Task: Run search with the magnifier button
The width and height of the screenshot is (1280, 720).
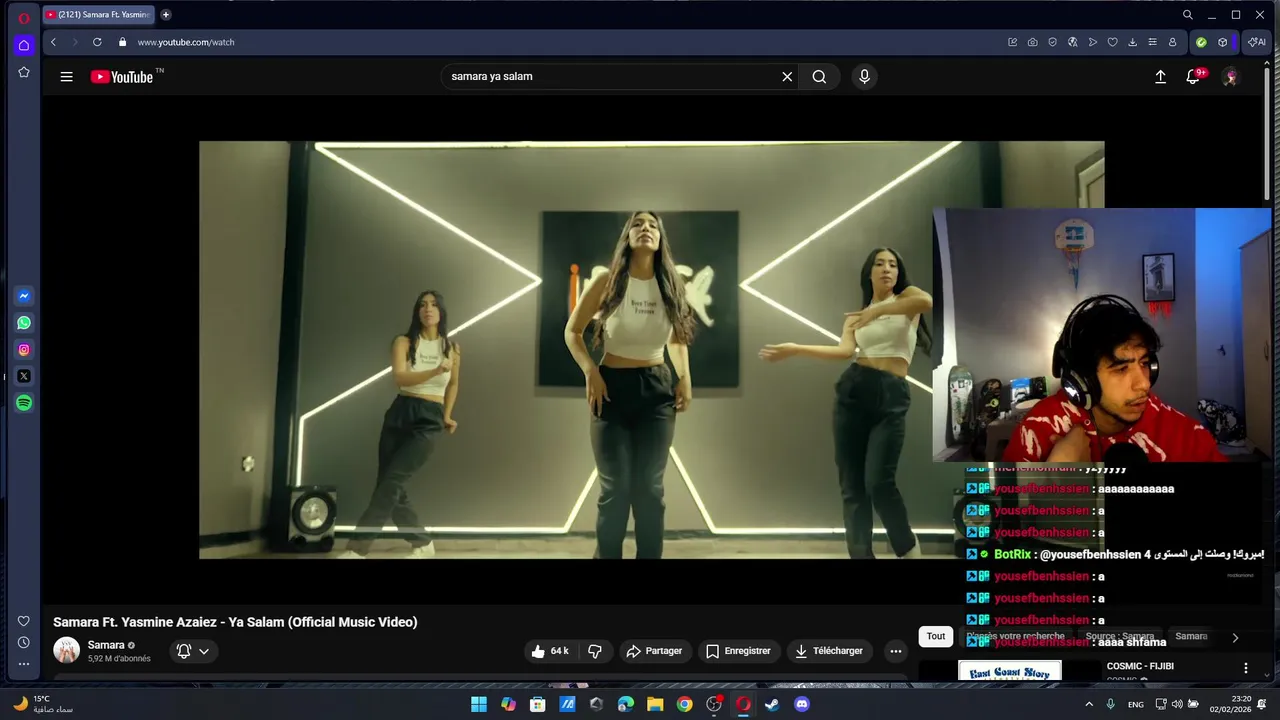Action: click(x=819, y=77)
